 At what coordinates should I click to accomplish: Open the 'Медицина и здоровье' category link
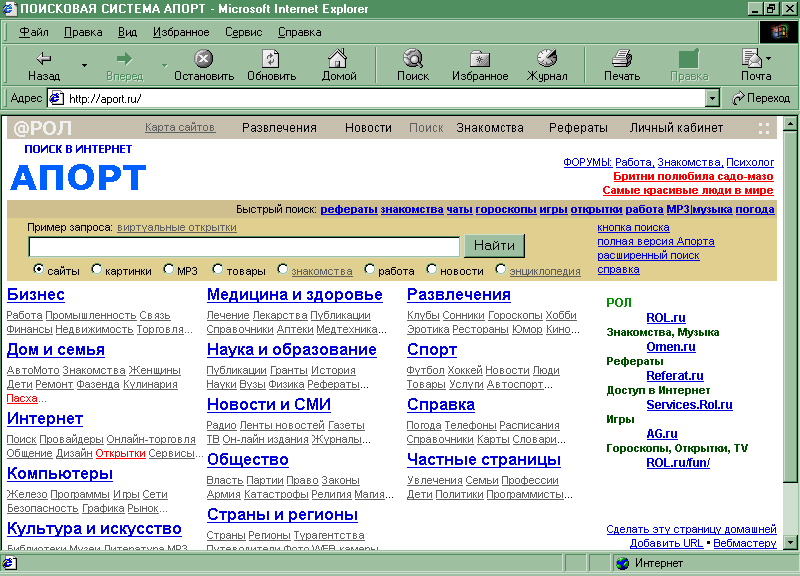(x=294, y=295)
